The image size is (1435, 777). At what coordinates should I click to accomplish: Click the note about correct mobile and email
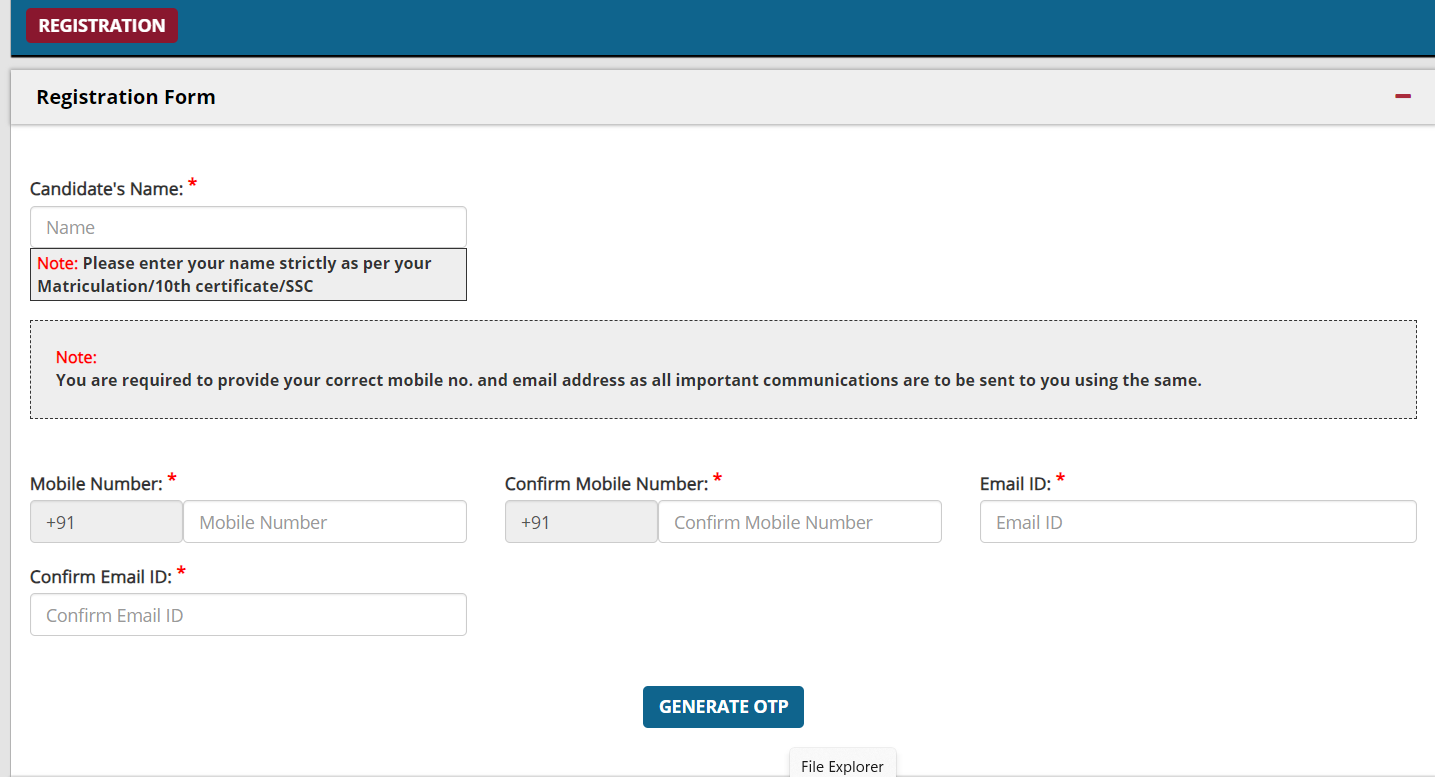628,380
